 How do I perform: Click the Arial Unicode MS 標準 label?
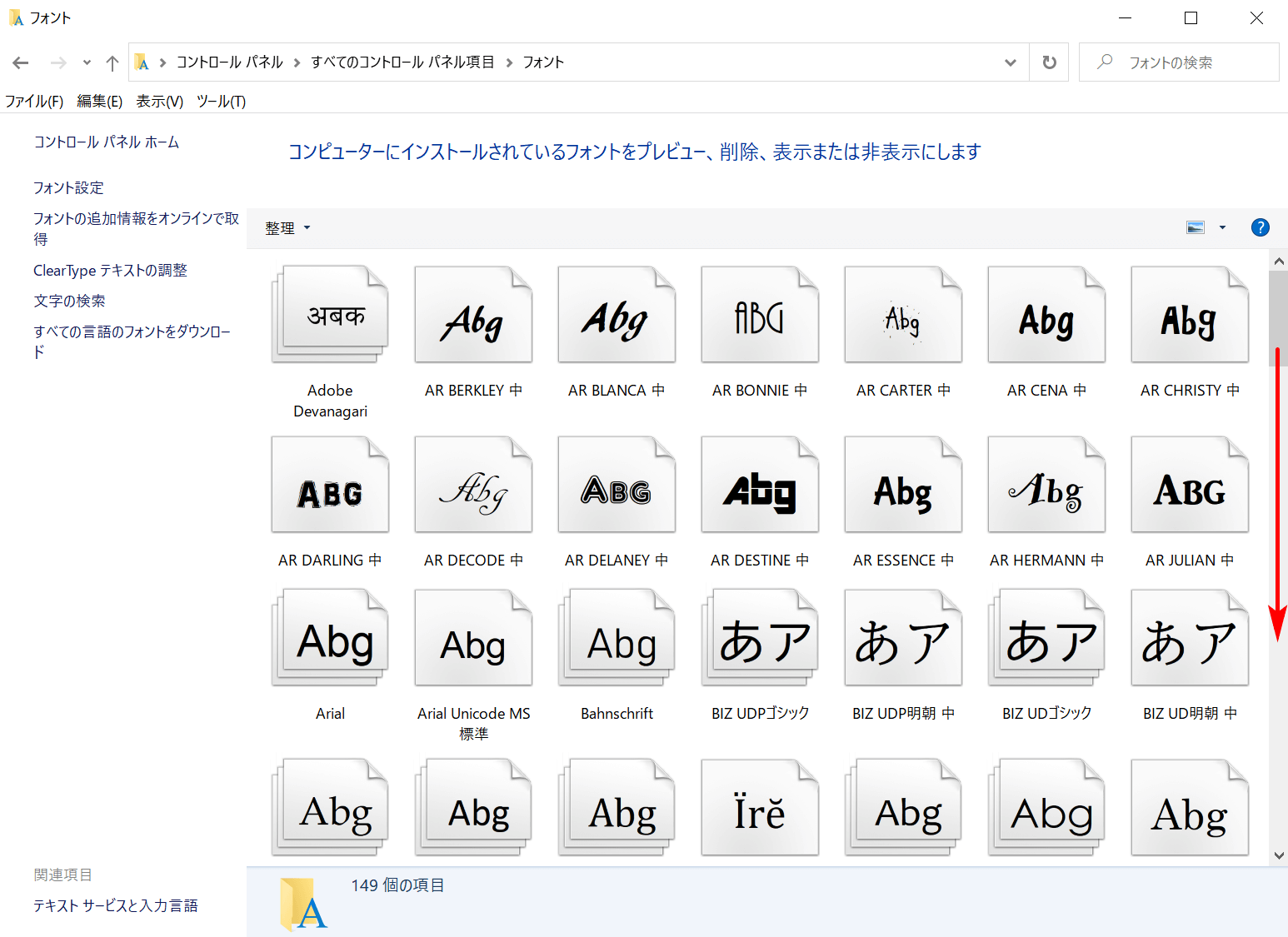coord(473,724)
